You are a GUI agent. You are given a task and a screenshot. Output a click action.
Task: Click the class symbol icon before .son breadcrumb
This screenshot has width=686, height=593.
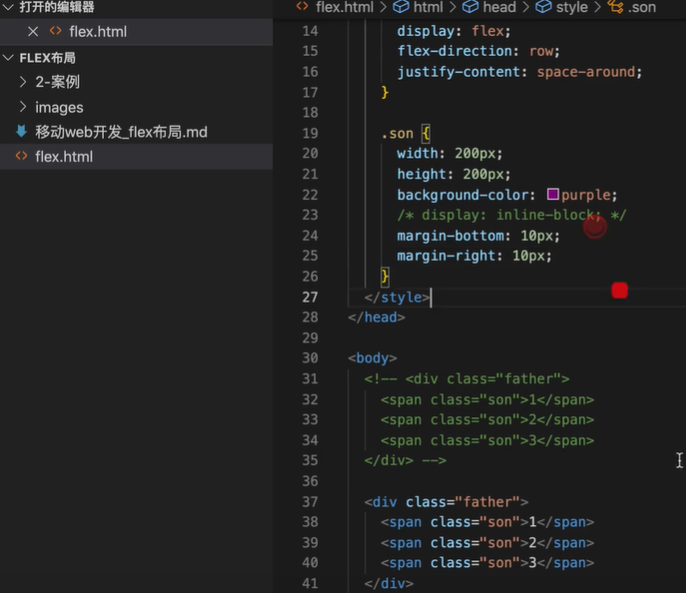(615, 7)
